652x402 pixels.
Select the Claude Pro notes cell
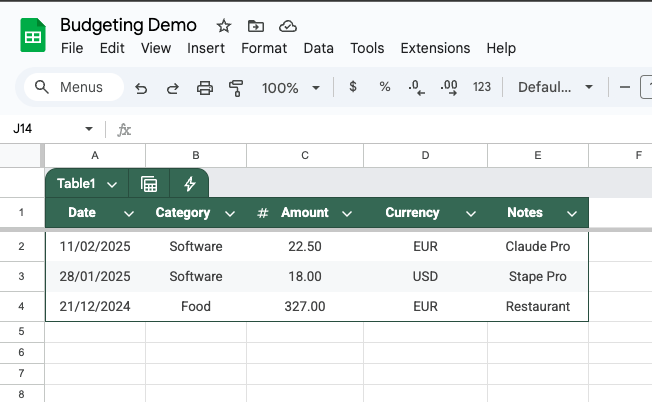click(x=537, y=246)
